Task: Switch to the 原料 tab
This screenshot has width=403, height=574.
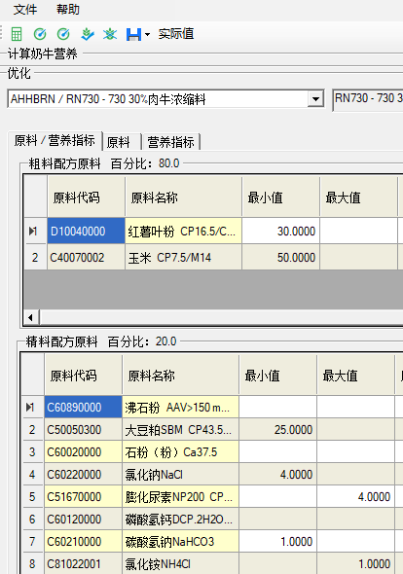Action: click(x=122, y=142)
